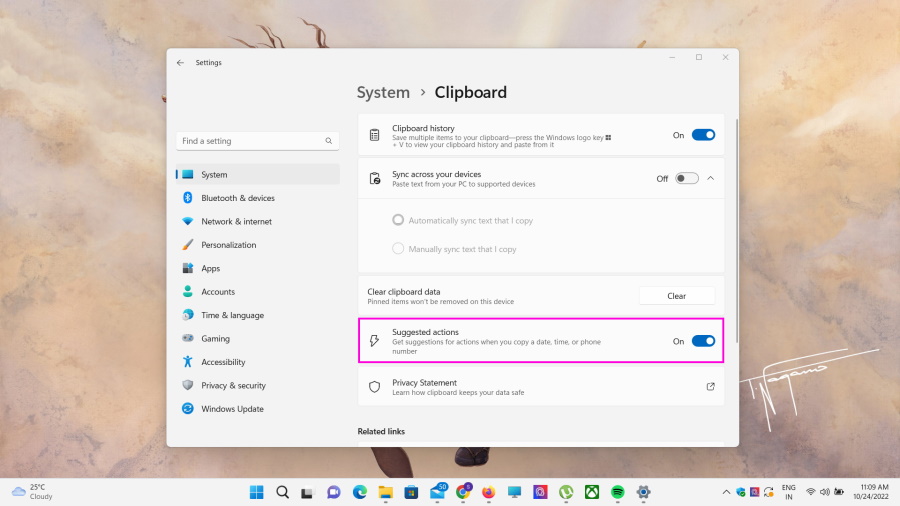Click the Clipboard page title
The height and width of the screenshot is (506, 900).
coord(471,92)
